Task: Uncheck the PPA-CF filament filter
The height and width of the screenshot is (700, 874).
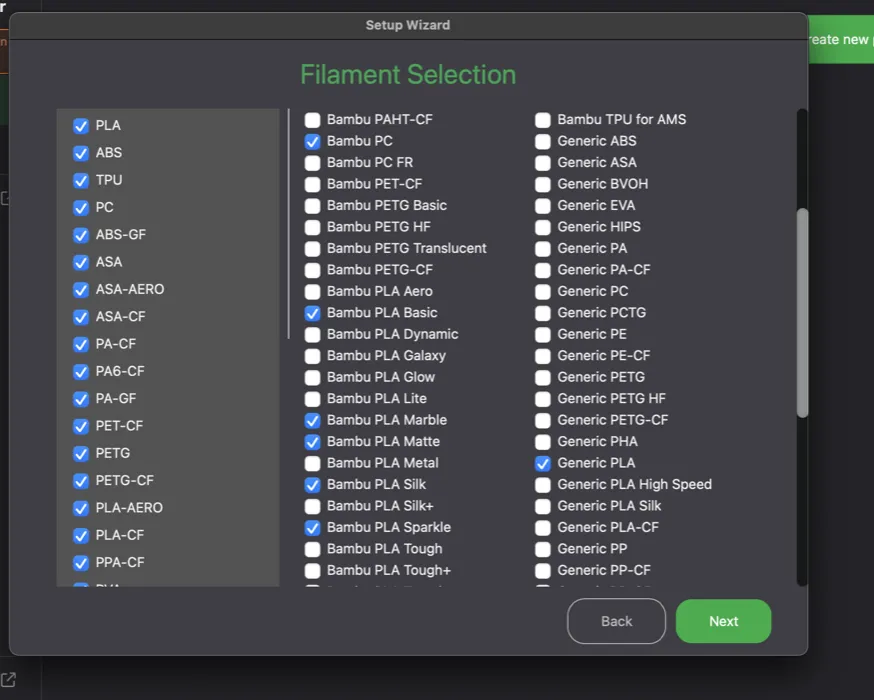Action: [x=81, y=562]
